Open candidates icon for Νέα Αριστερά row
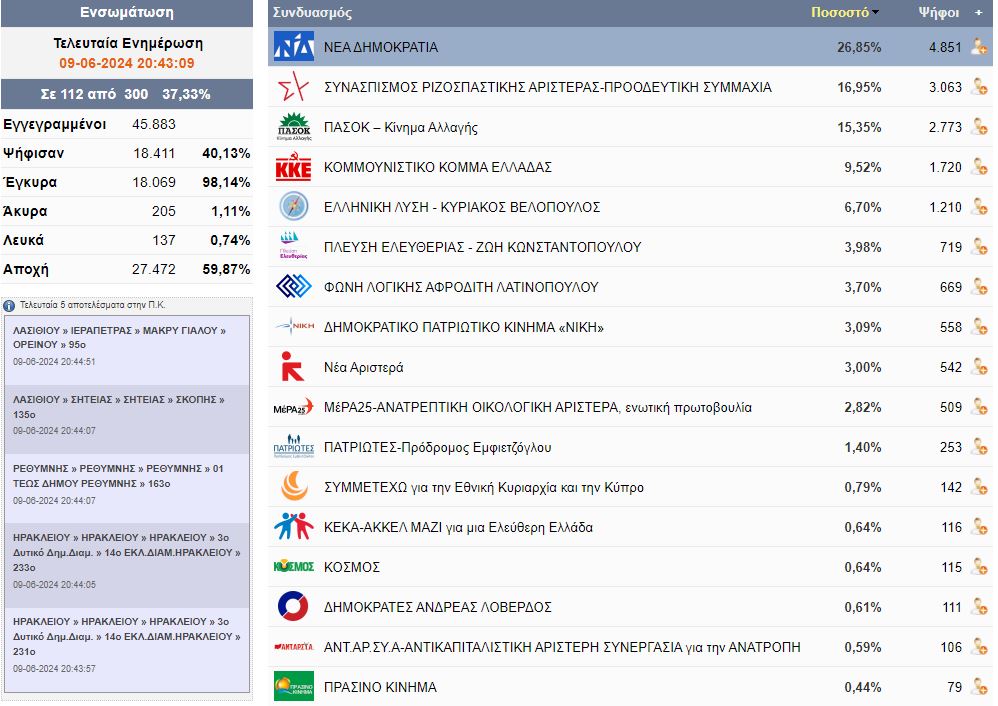The image size is (998, 706). pos(979,367)
